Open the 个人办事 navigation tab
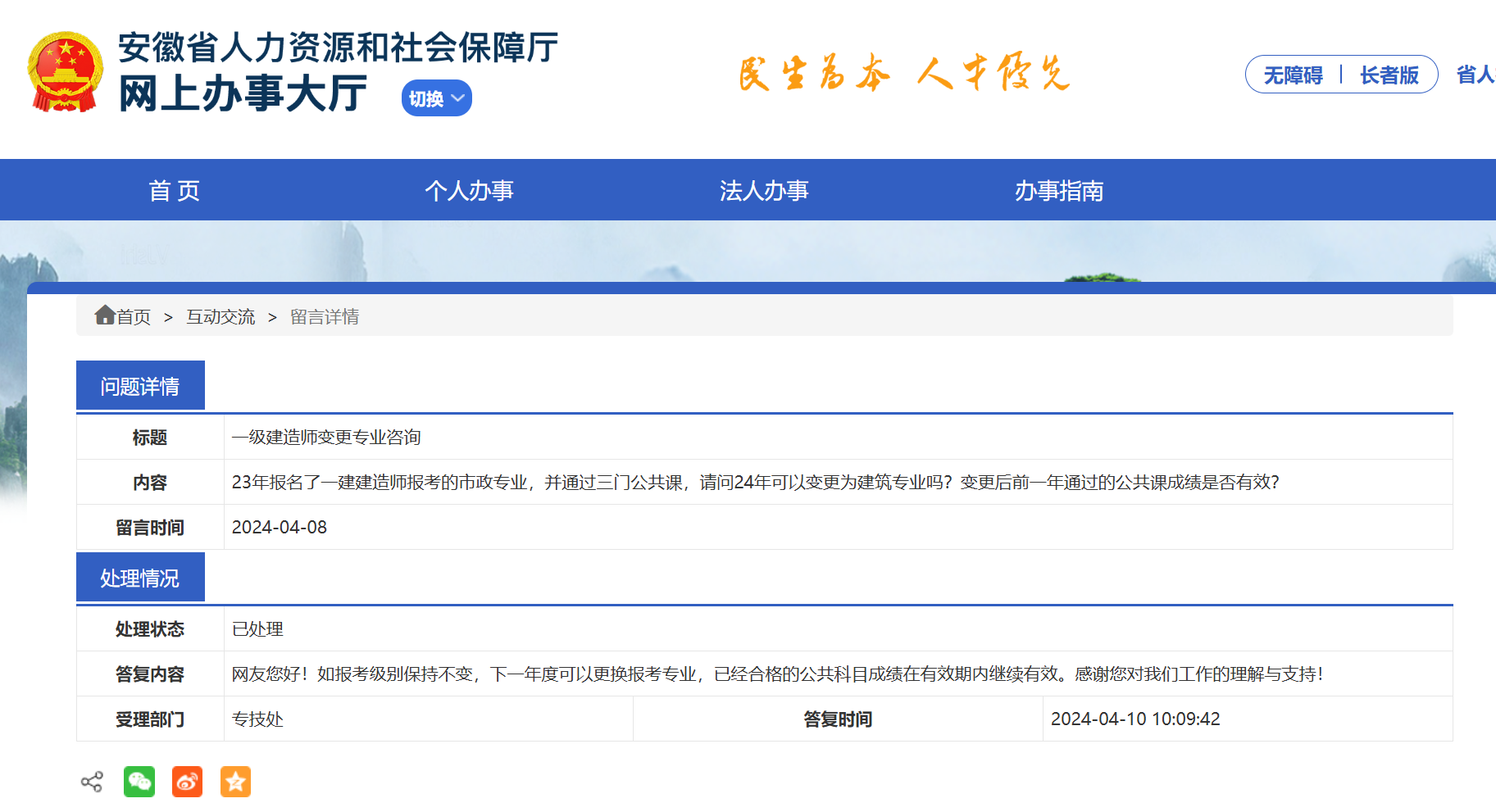Image resolution: width=1496 pixels, height=812 pixels. coord(469,191)
